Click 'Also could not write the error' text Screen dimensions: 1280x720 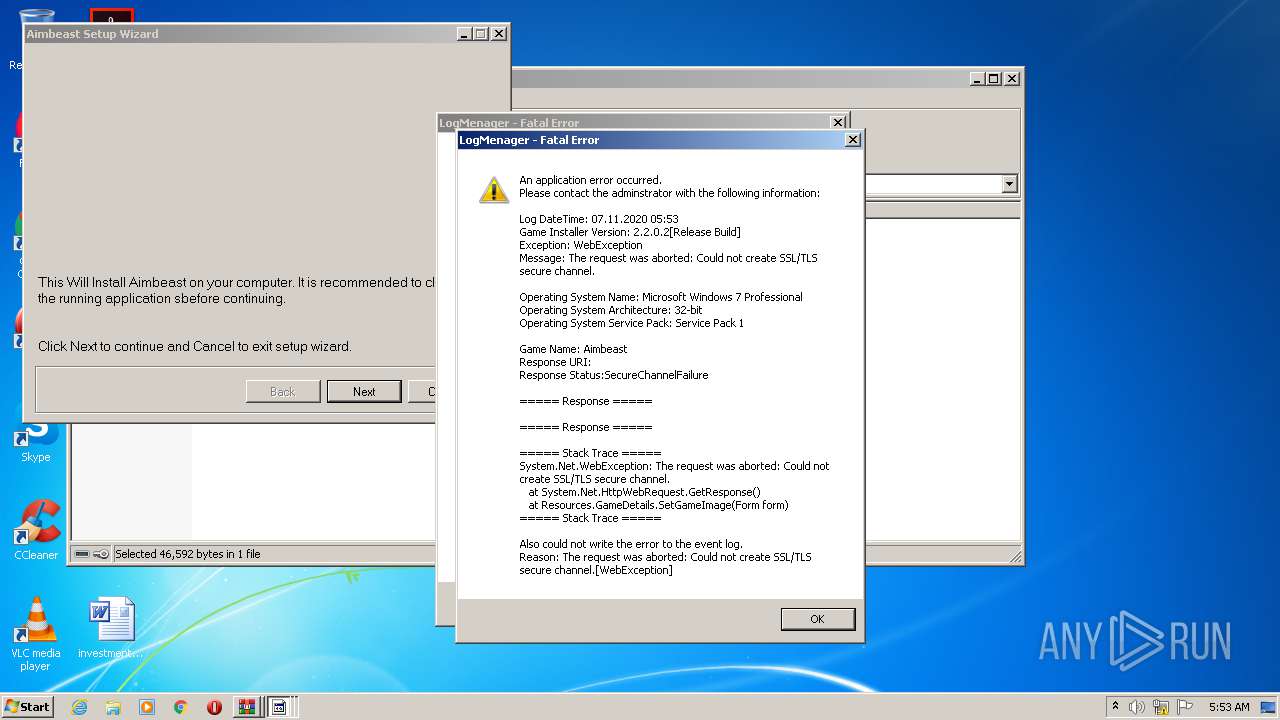tap(630, 544)
